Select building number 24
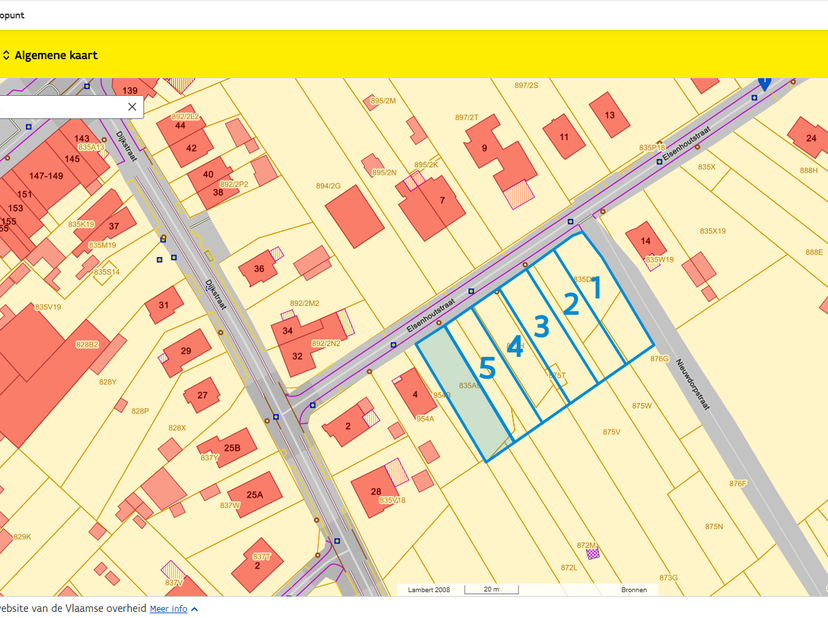The width and height of the screenshot is (828, 618). click(812, 138)
